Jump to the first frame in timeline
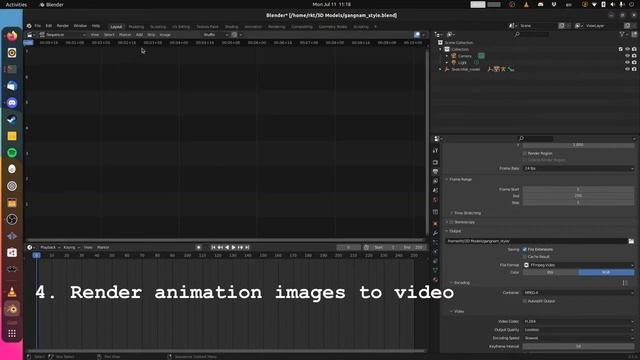 [x=213, y=247]
